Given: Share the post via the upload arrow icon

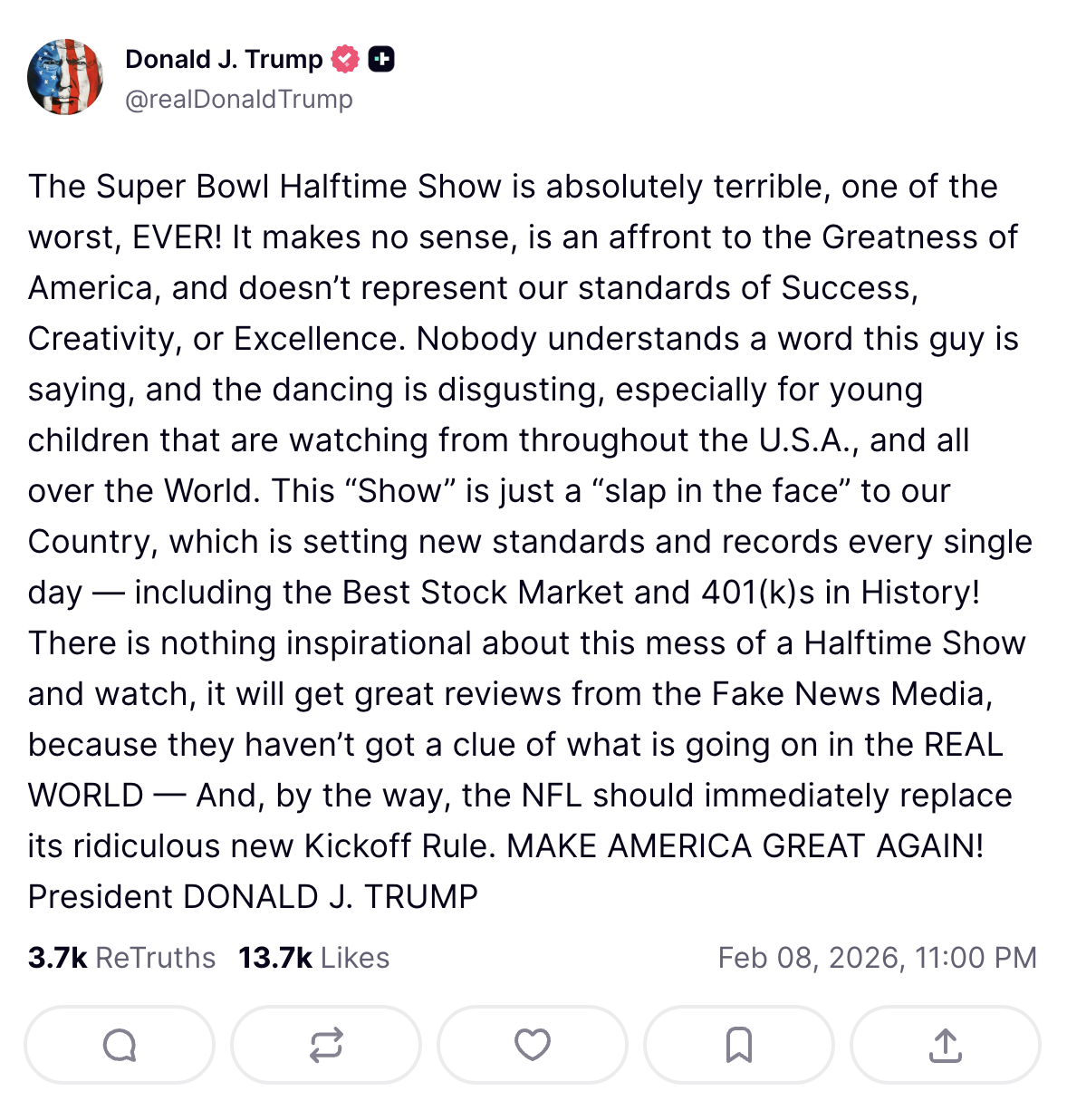Looking at the screenshot, I should [x=945, y=1044].
